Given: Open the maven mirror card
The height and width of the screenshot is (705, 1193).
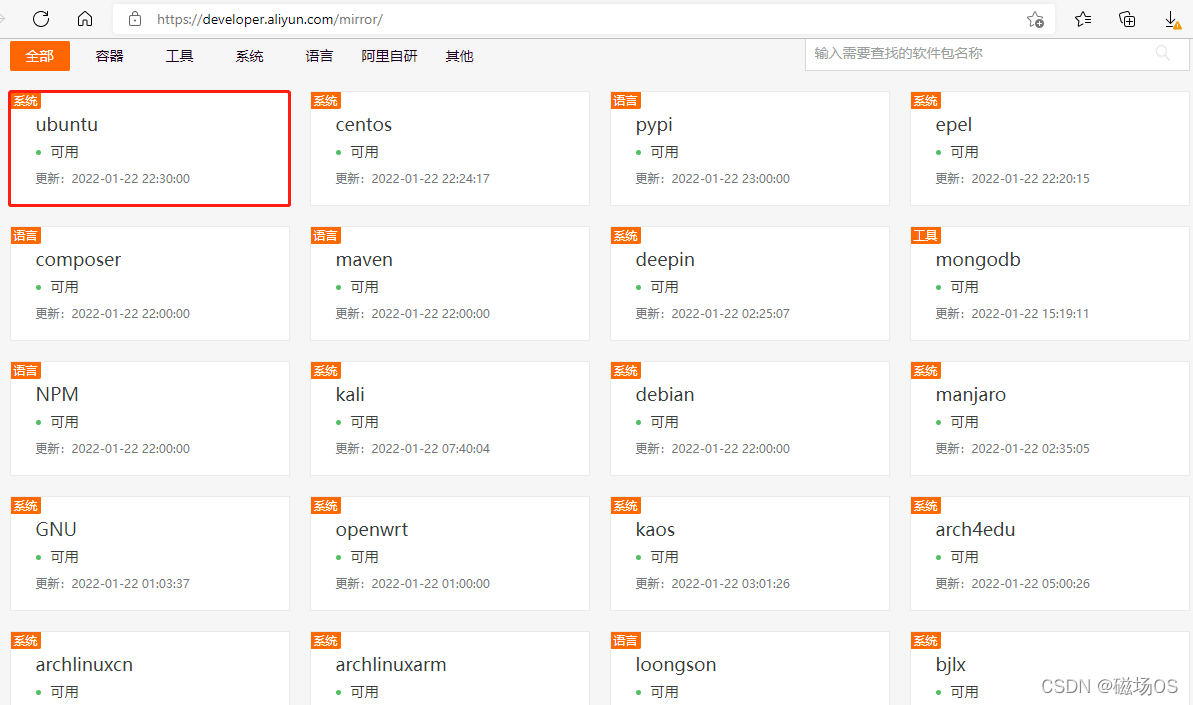Looking at the screenshot, I should [x=450, y=284].
